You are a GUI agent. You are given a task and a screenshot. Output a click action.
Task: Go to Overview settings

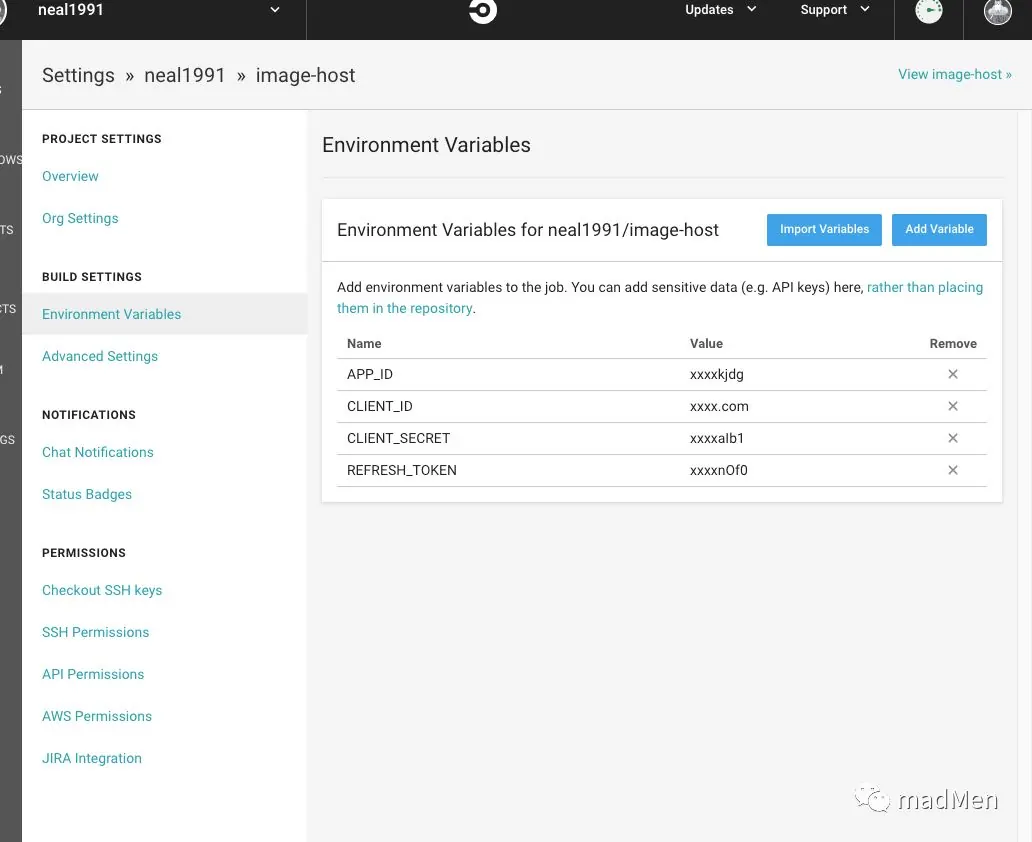click(x=70, y=176)
